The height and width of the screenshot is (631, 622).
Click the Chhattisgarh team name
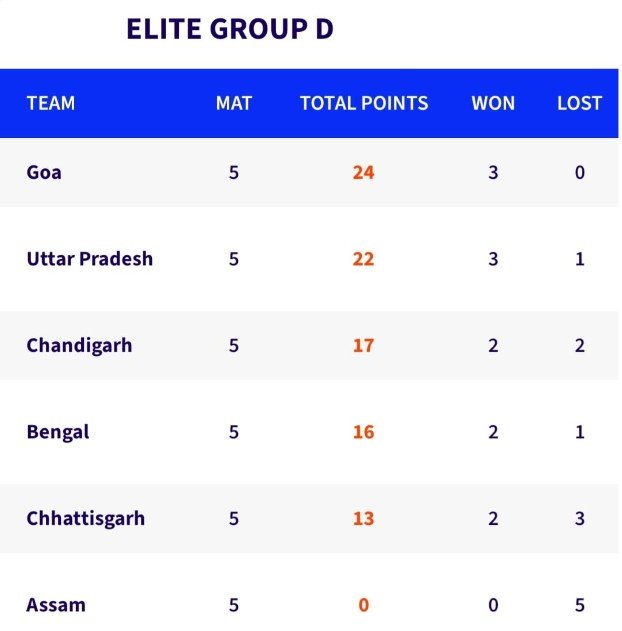point(86,518)
